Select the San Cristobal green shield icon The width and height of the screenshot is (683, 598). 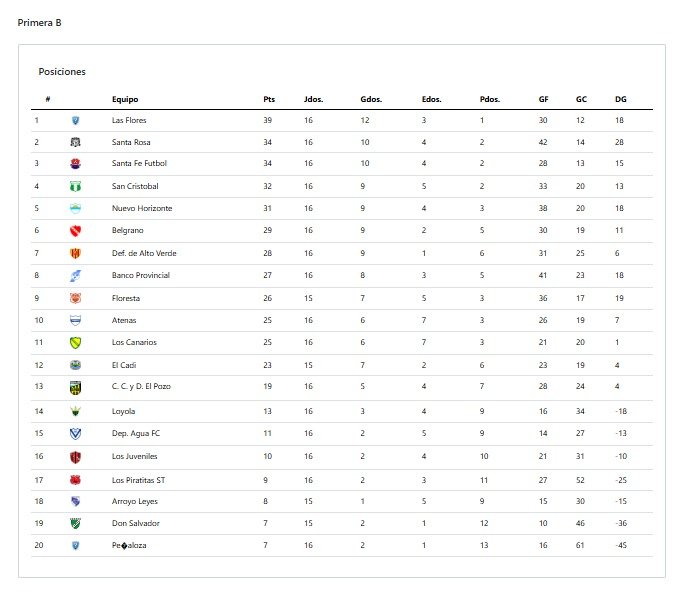[75, 186]
